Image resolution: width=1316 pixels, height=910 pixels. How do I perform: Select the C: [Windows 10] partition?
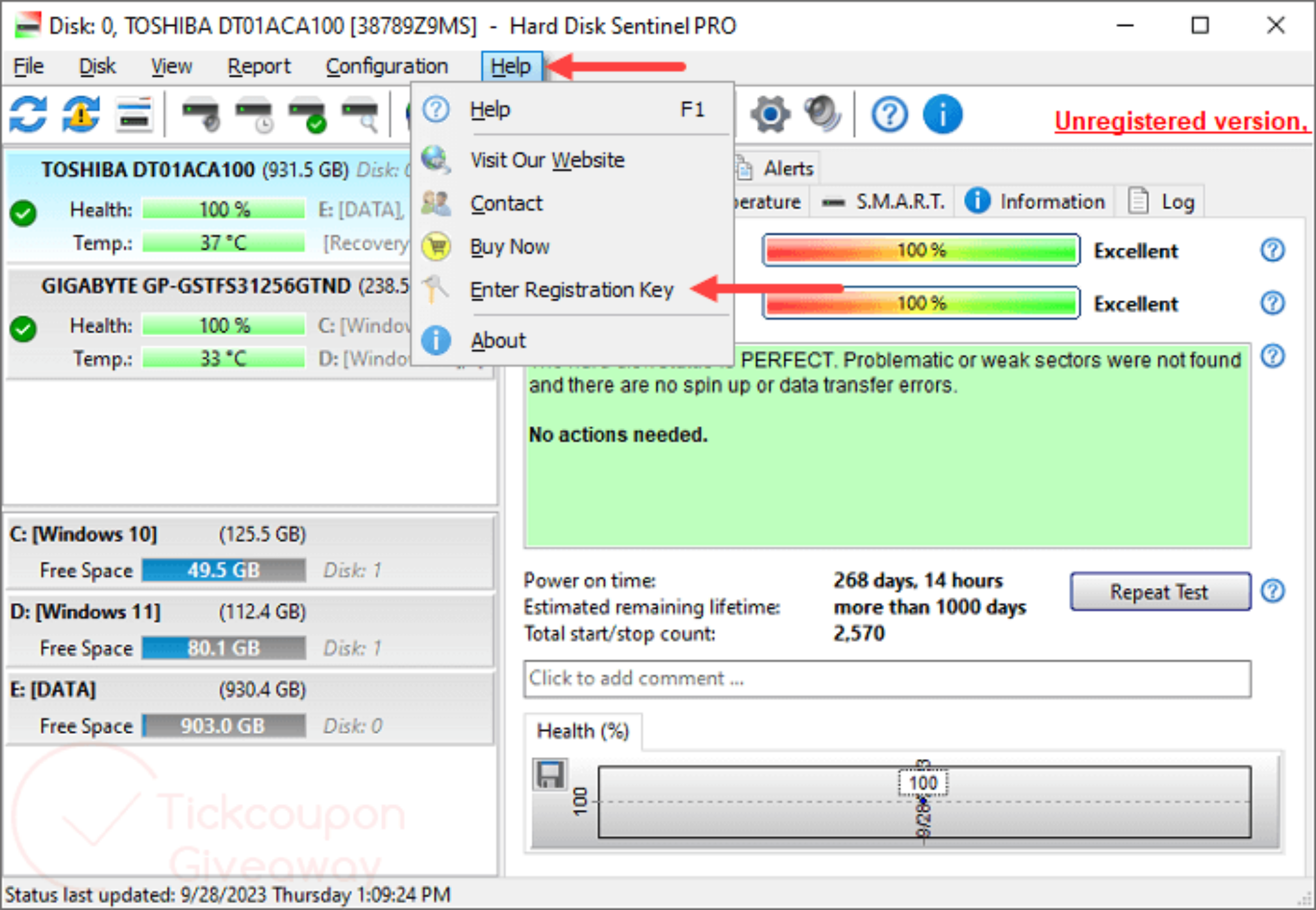tap(250, 551)
